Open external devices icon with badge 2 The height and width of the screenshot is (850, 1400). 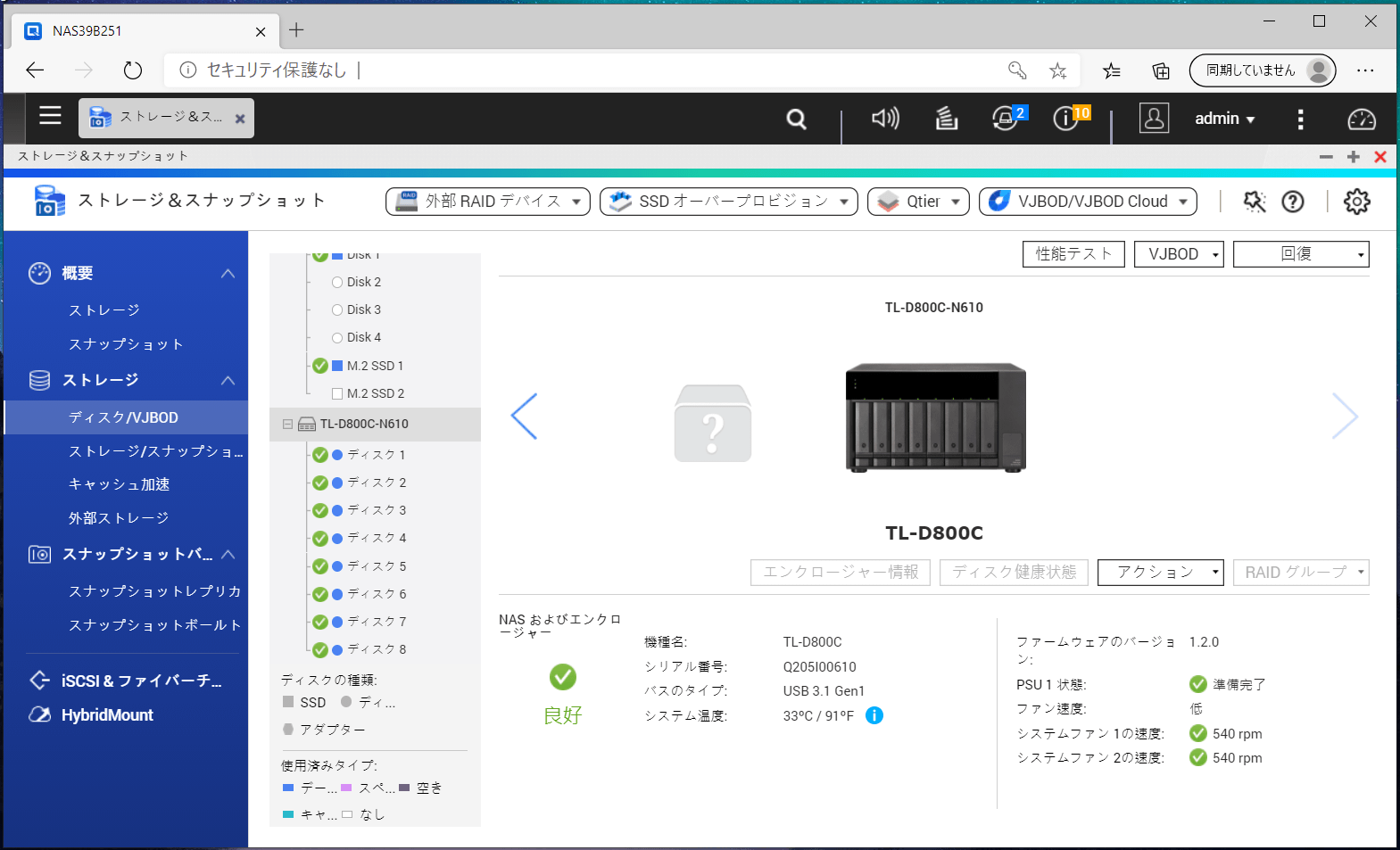1008,118
